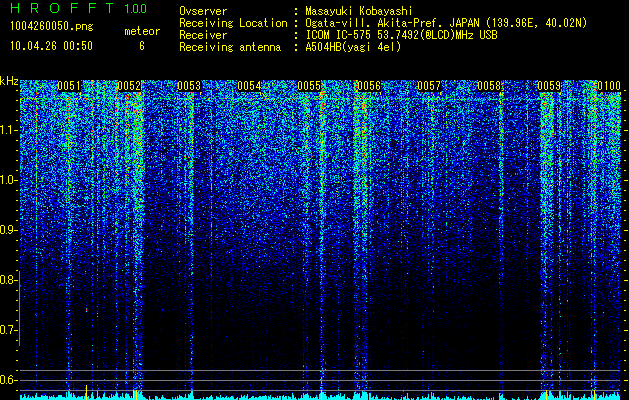Click the meteor label

(142, 31)
